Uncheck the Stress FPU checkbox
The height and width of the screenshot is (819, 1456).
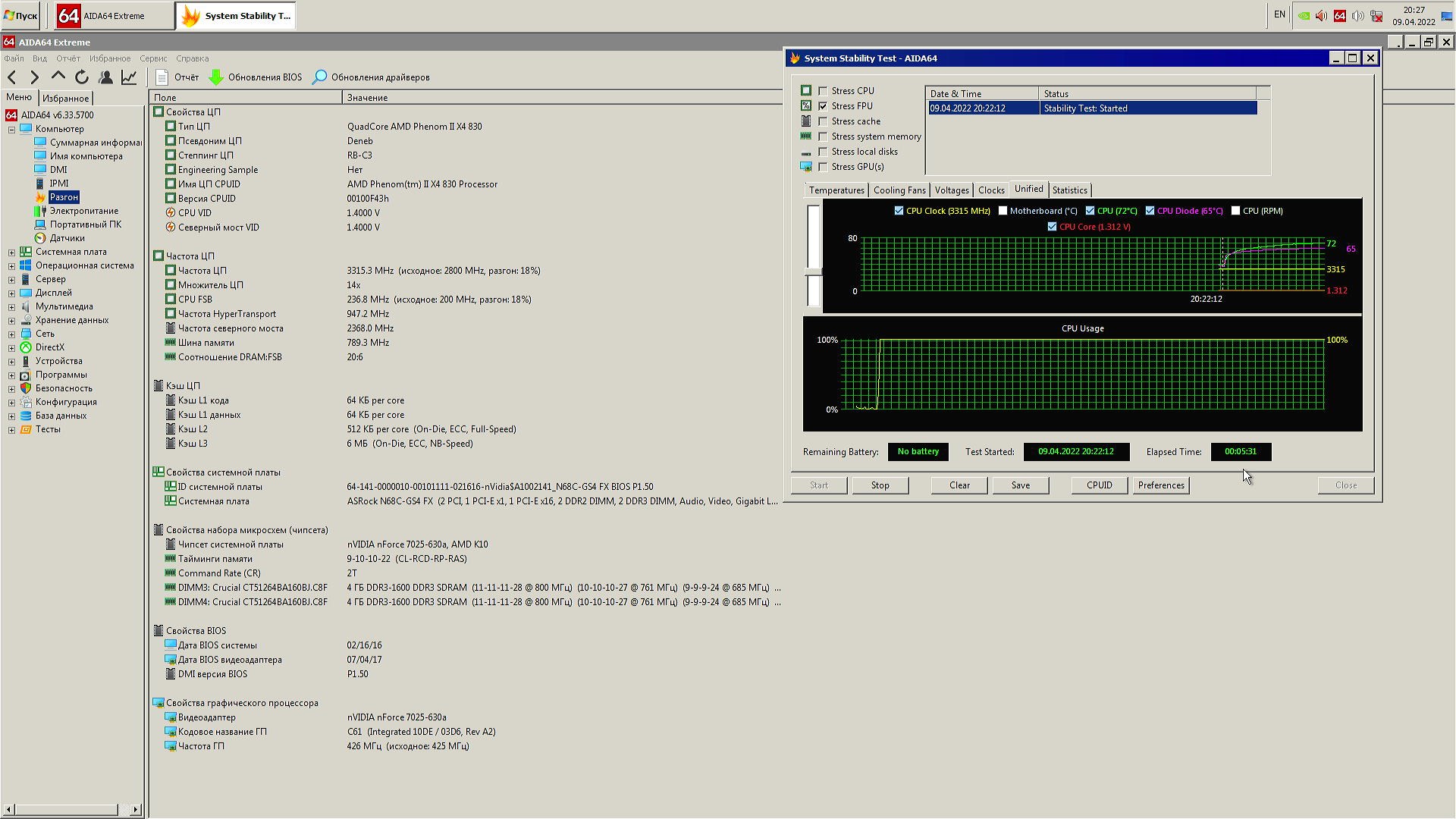pos(823,106)
